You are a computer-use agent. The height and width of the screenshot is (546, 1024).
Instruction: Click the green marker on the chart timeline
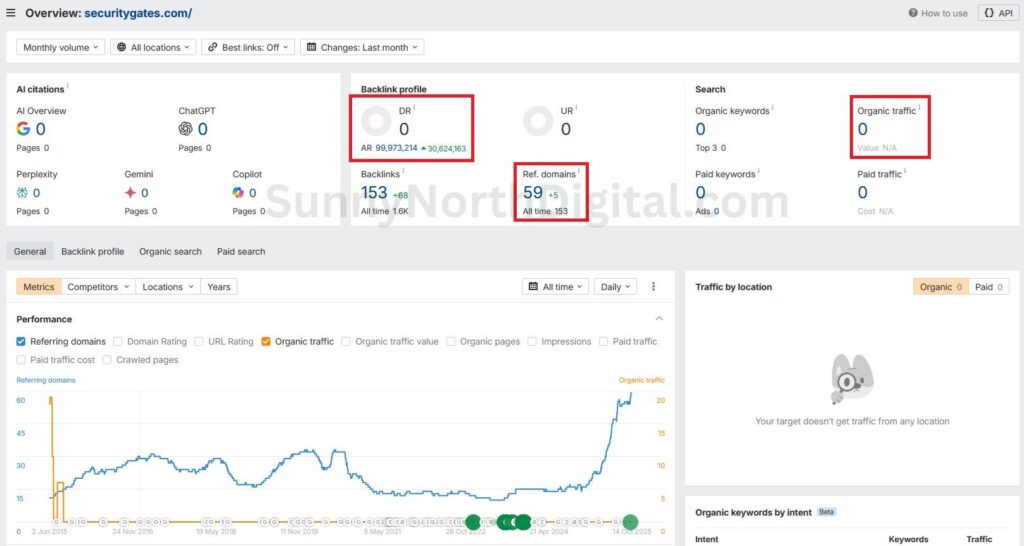[x=630, y=521]
